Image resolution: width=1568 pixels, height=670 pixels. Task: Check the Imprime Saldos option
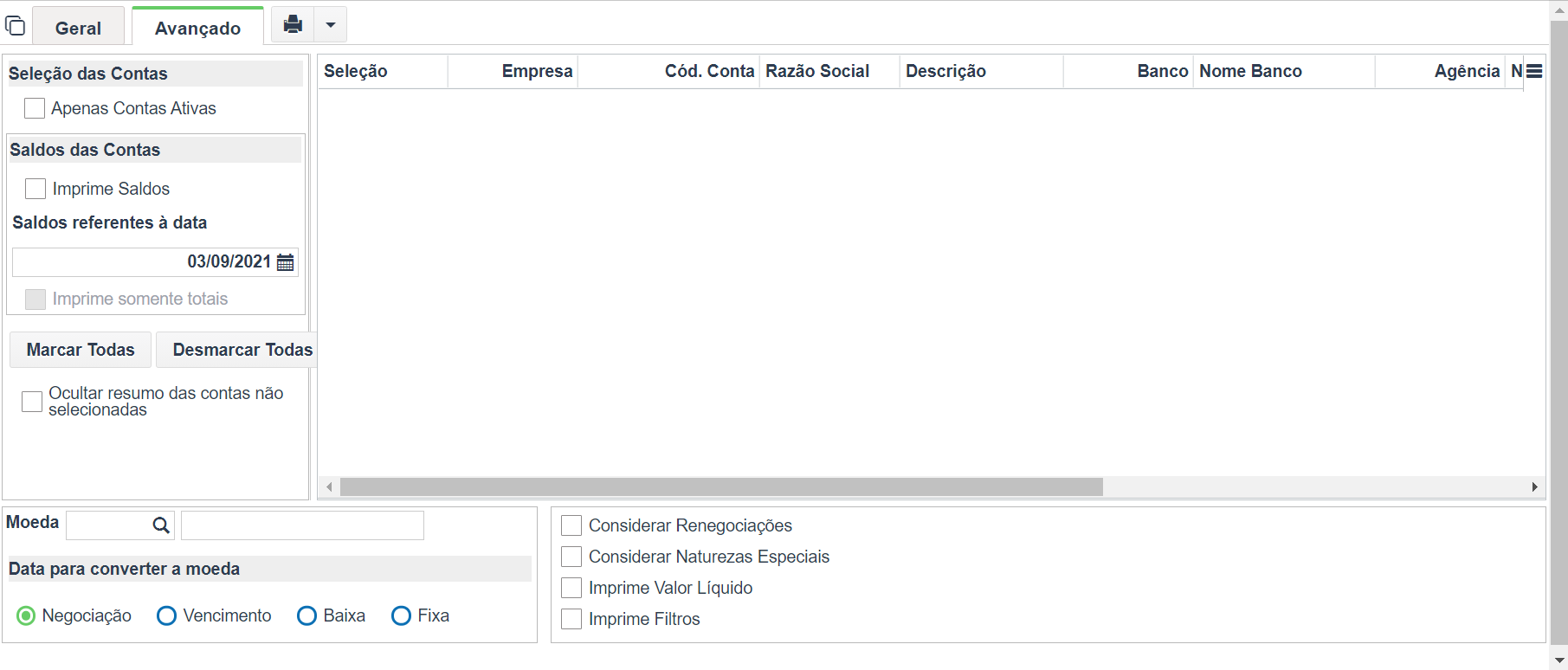pos(35,189)
